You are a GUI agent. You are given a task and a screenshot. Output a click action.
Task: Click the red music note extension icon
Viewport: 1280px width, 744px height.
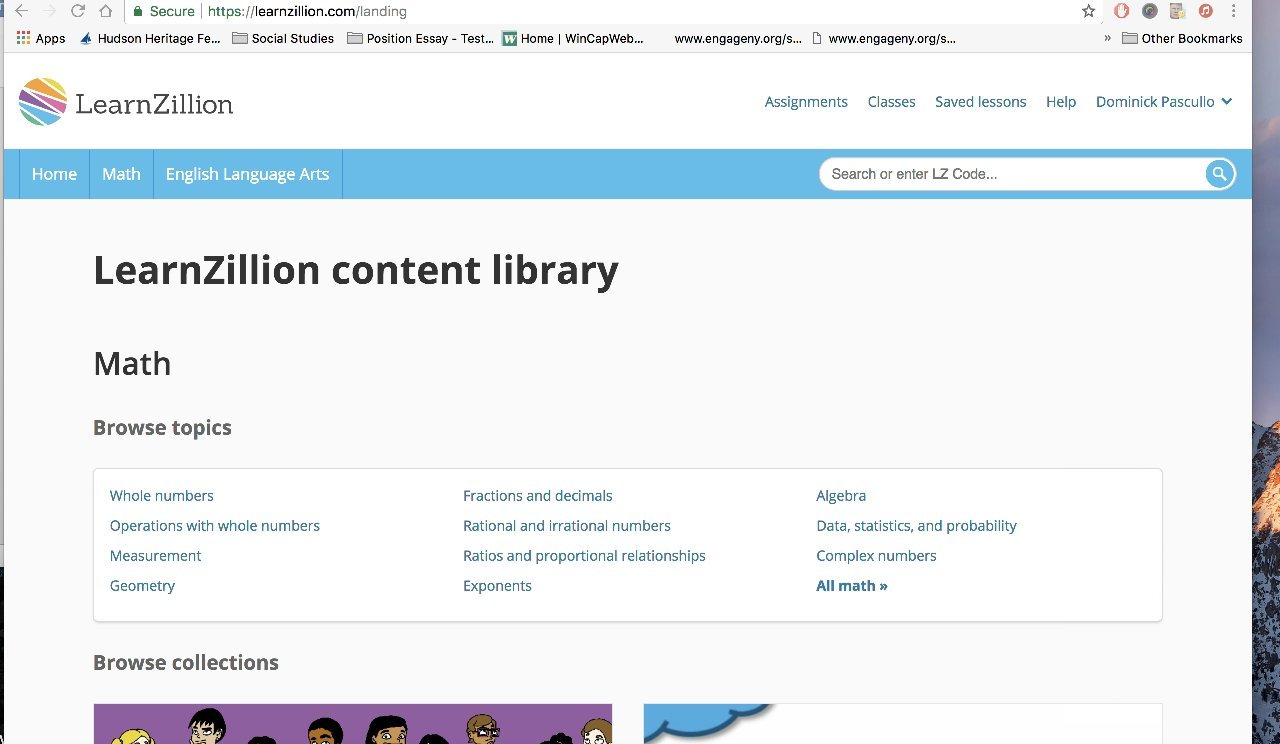(x=1205, y=10)
